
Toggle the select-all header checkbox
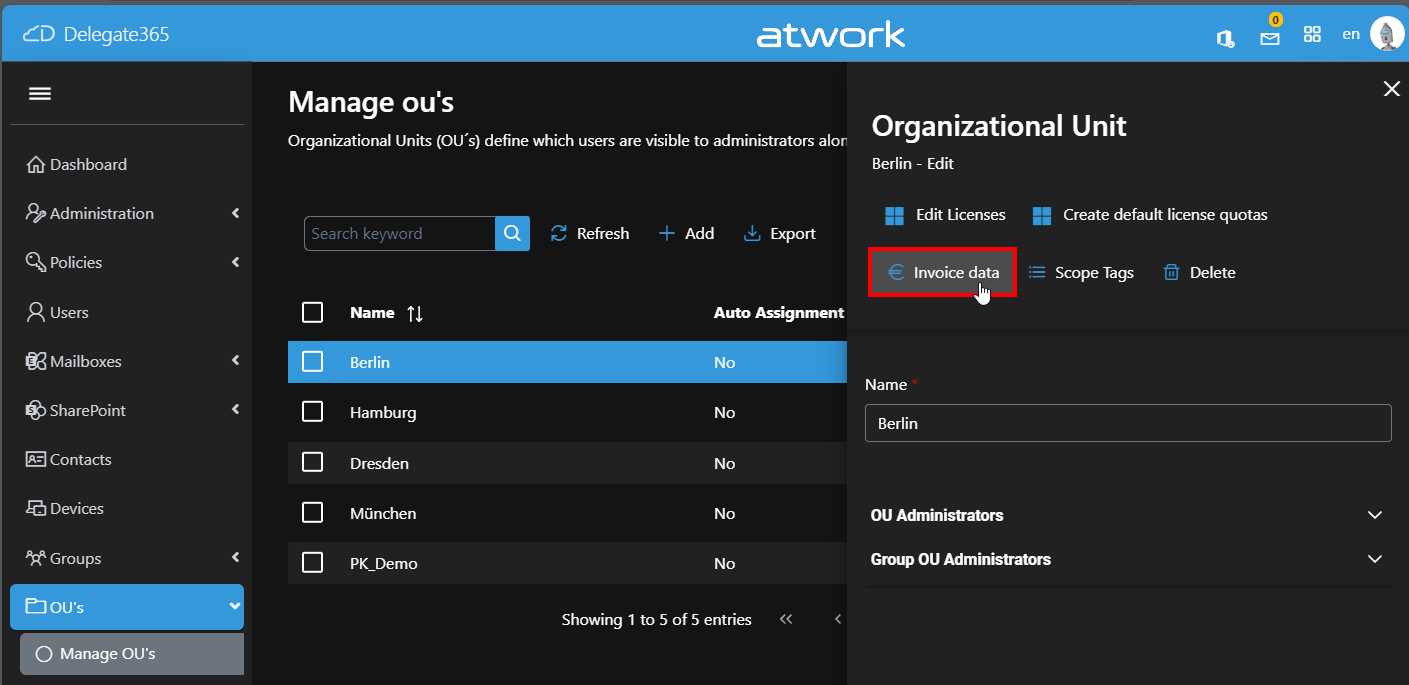[312, 313]
